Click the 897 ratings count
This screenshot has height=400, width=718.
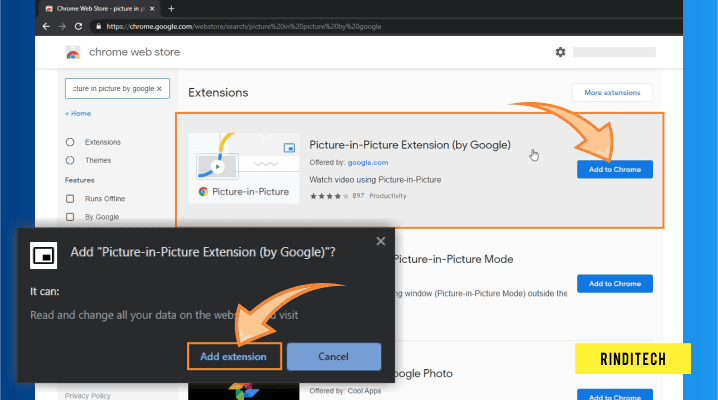click(x=358, y=196)
